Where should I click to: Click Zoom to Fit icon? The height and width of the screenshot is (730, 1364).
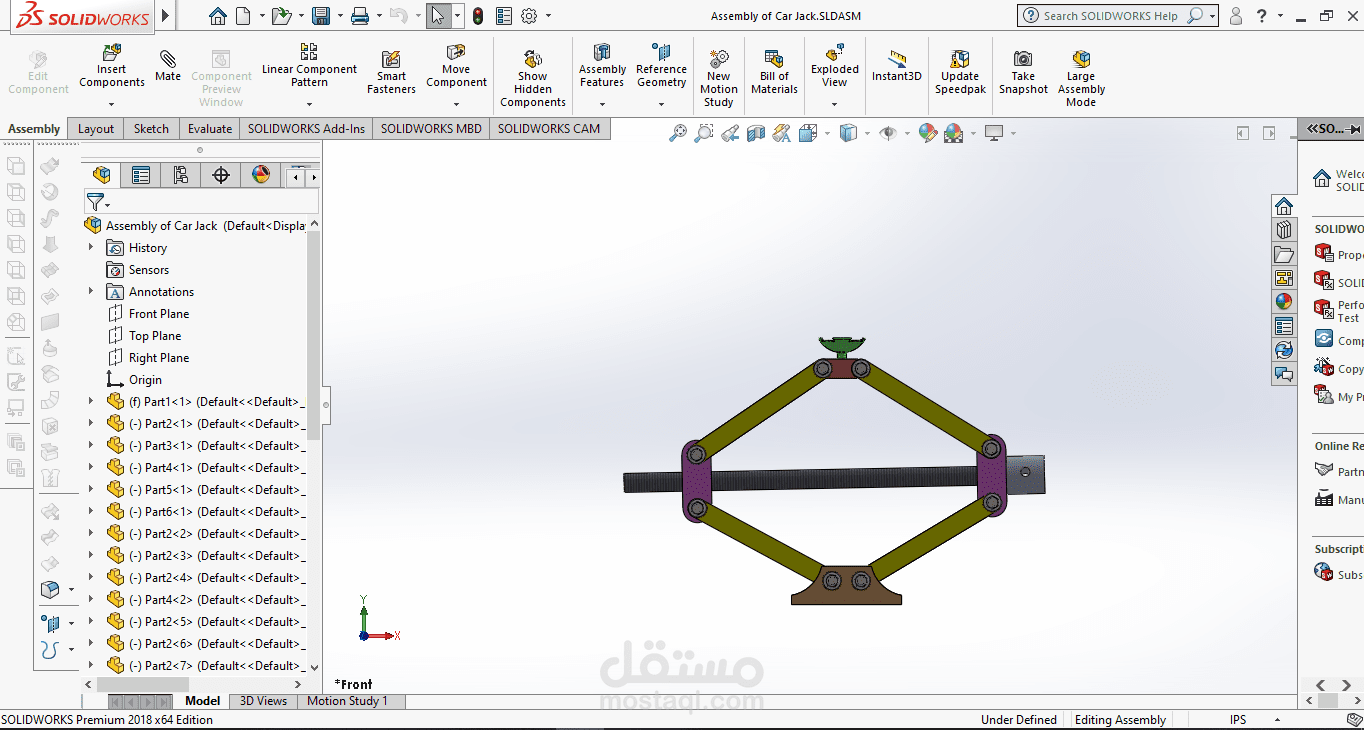[678, 133]
